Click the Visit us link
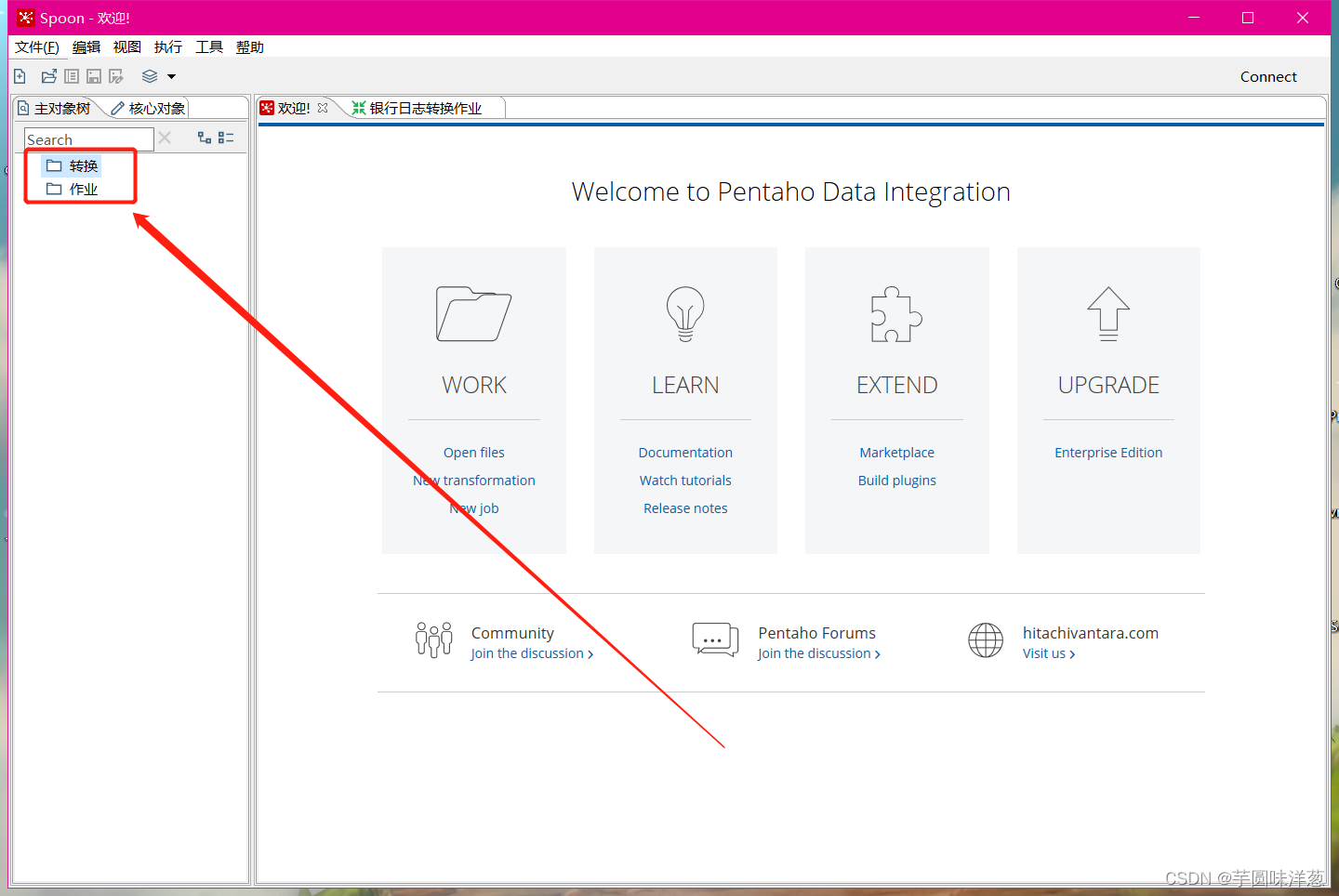 pyautogui.click(x=1049, y=653)
